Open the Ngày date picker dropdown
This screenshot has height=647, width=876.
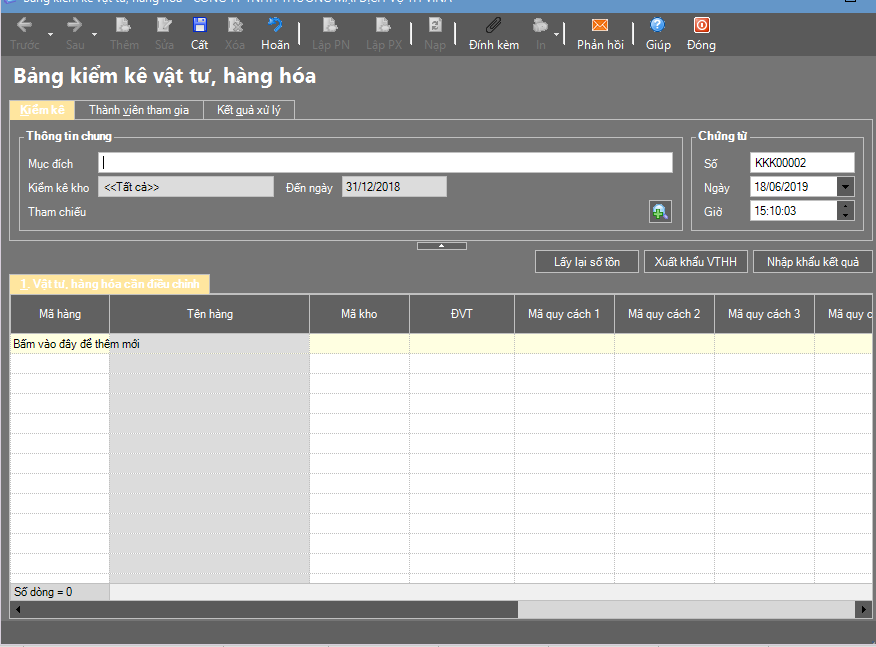click(x=846, y=187)
